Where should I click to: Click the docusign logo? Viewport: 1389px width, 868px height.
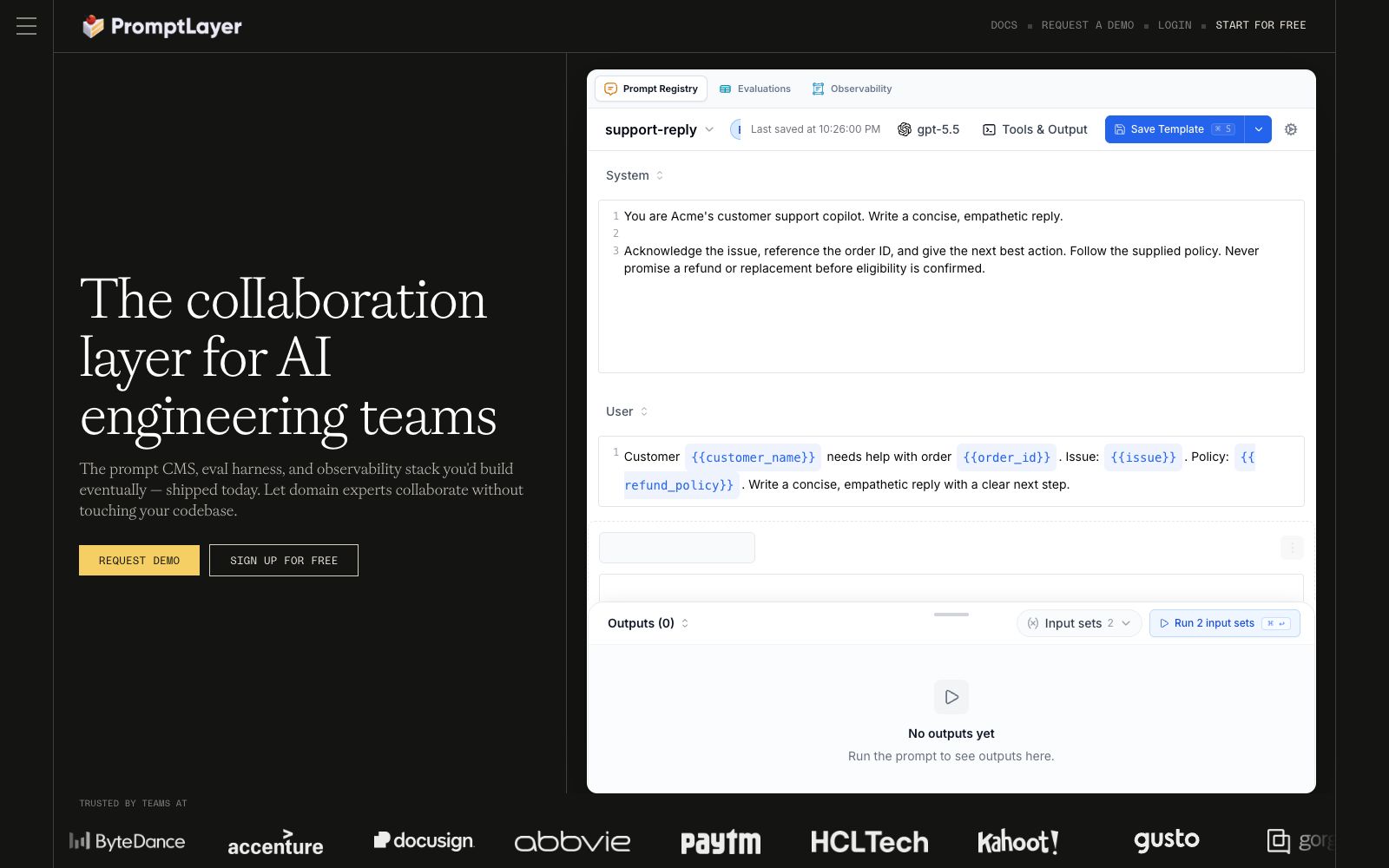424,840
